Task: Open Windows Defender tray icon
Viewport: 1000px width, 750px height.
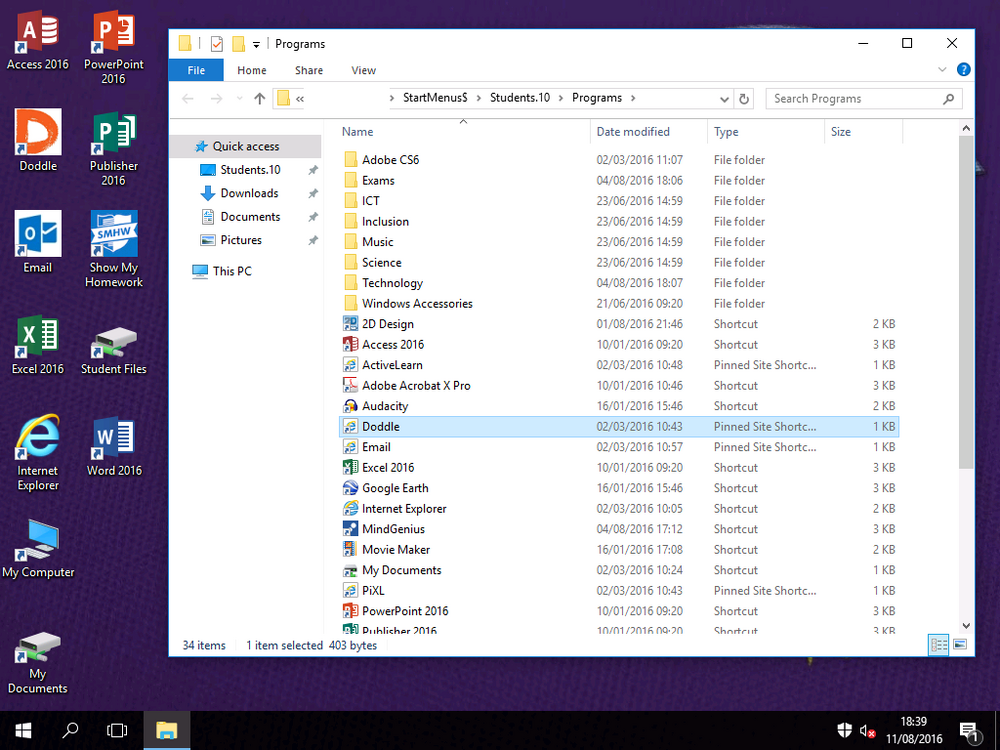Action: tap(844, 730)
